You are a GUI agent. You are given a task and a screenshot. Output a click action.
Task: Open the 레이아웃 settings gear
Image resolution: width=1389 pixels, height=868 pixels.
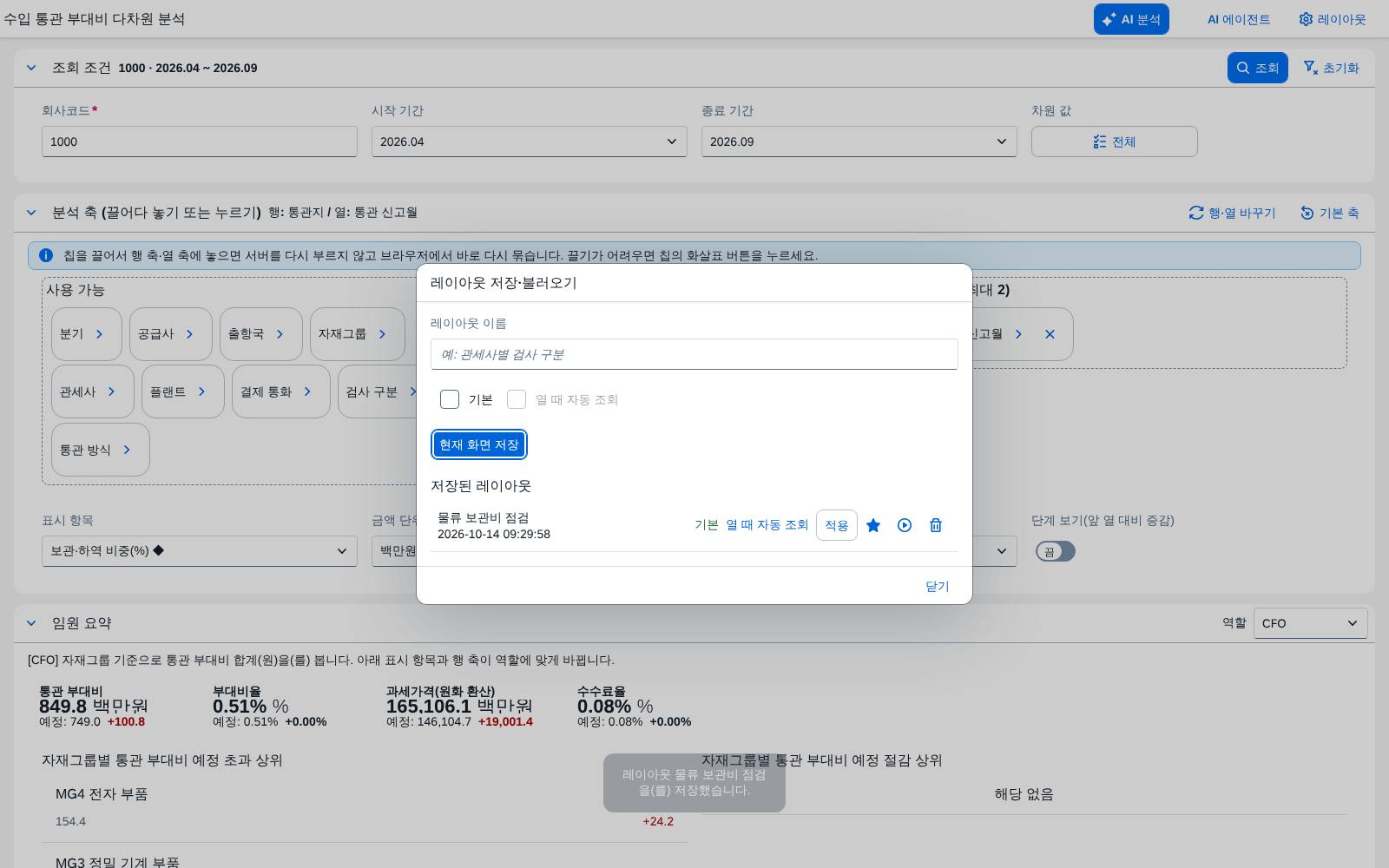coord(1333,19)
